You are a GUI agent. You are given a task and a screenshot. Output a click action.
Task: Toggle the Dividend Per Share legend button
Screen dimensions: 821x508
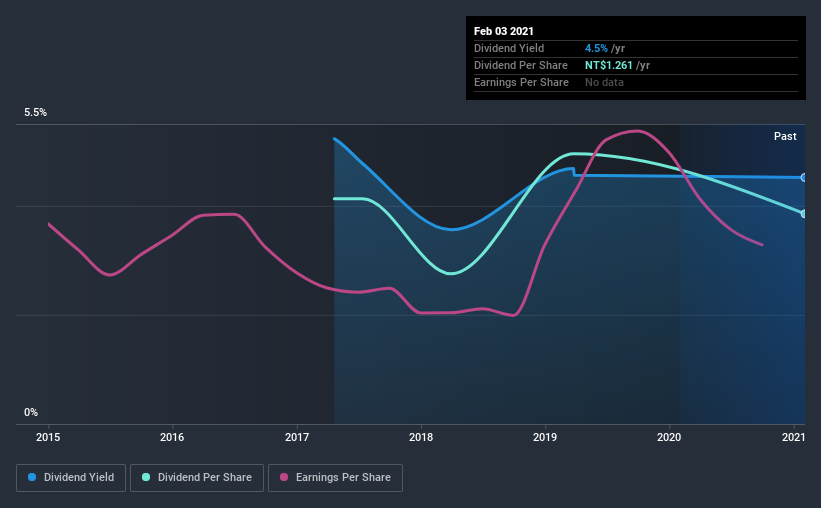[x=197, y=478]
